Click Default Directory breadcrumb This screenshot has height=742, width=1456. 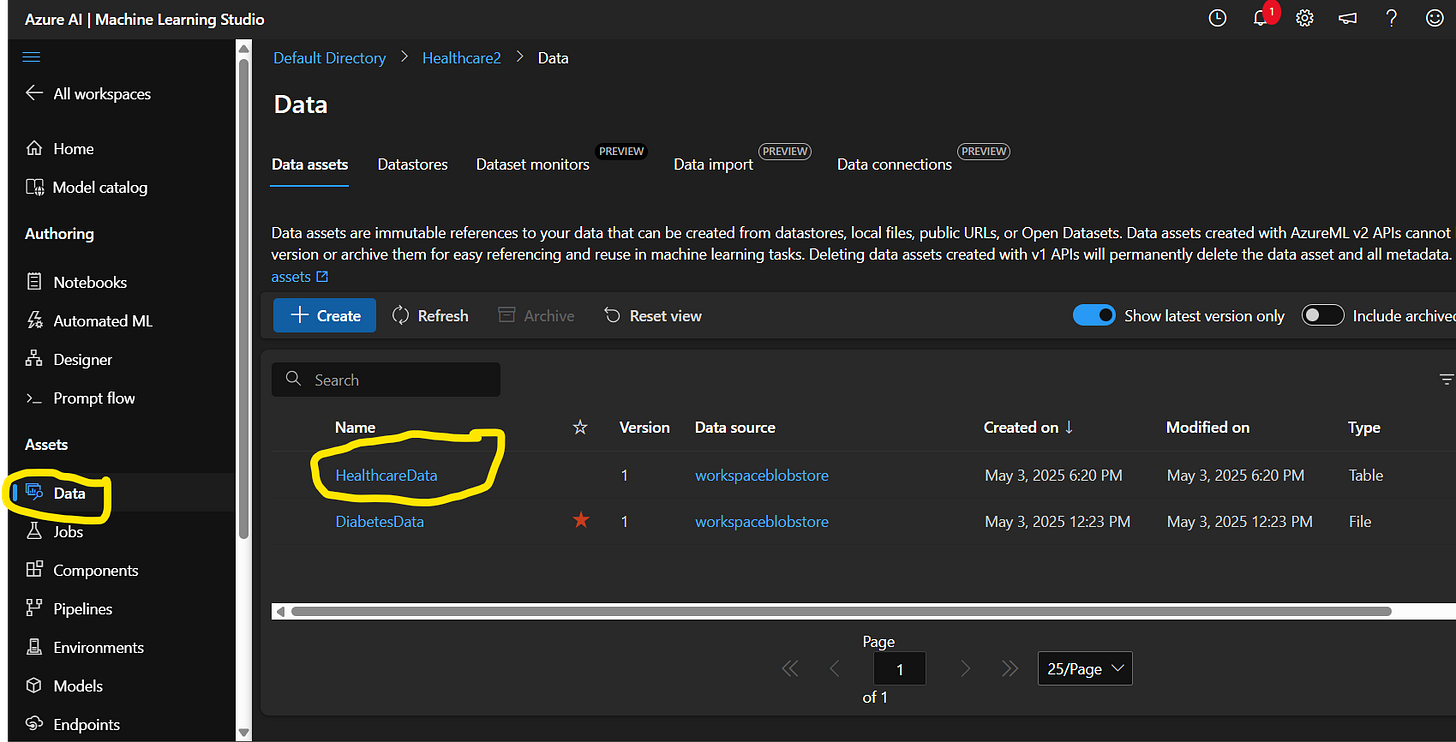[x=330, y=58]
